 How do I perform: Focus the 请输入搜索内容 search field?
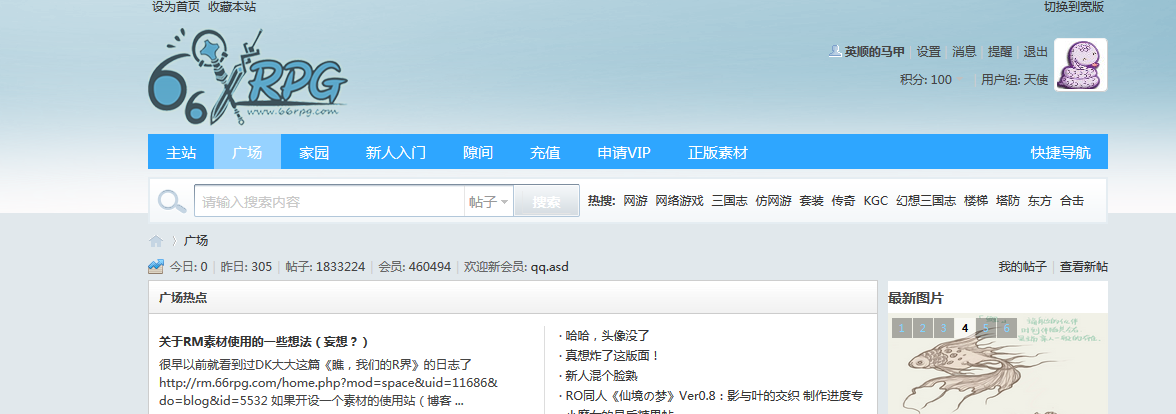click(329, 201)
